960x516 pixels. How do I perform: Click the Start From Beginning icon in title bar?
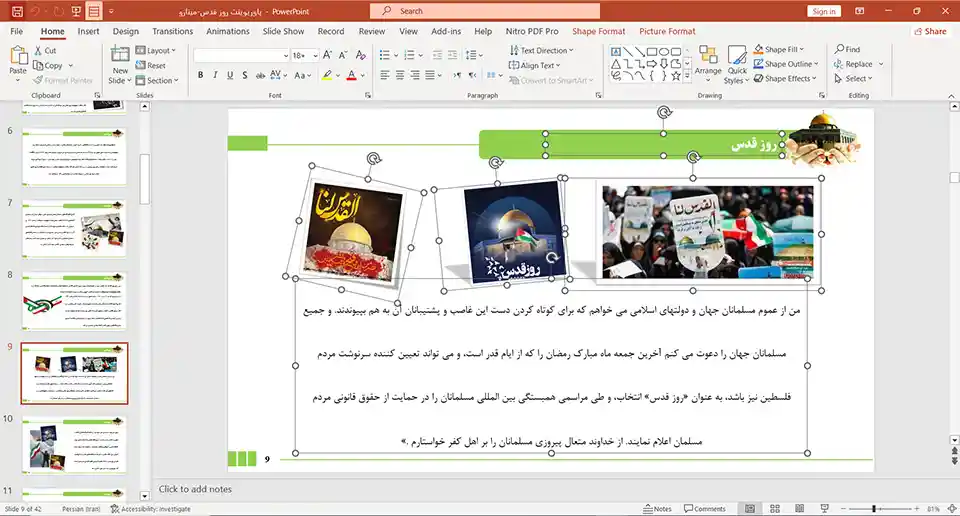pyautogui.click(x=76, y=11)
